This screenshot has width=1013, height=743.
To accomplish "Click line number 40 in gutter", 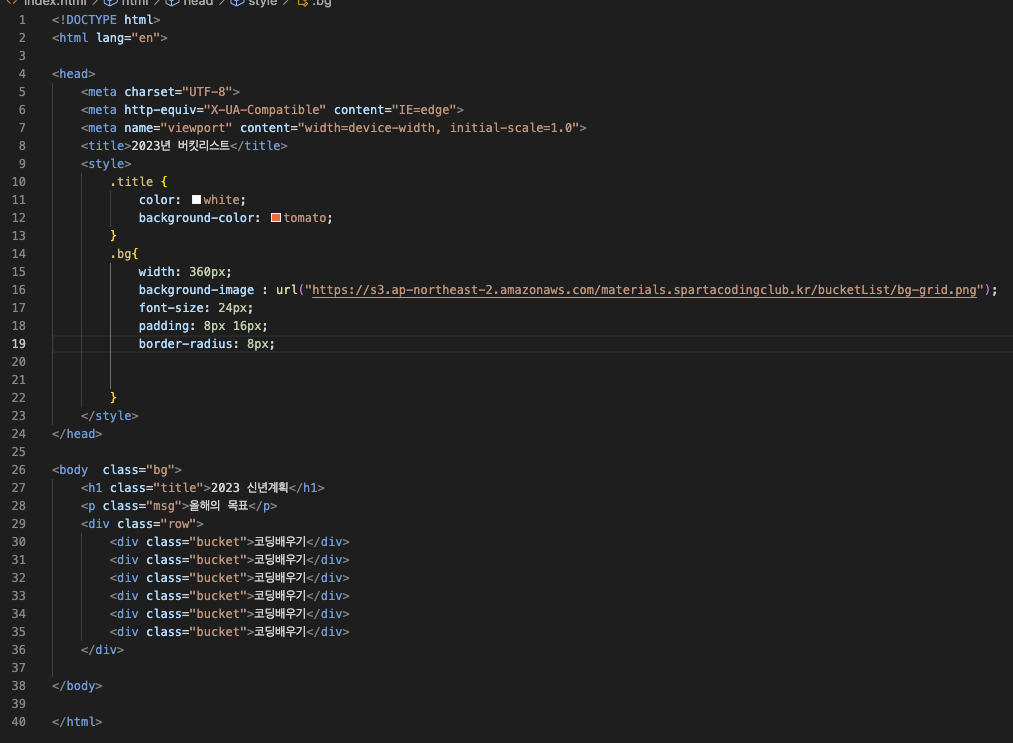I will (x=19, y=722).
